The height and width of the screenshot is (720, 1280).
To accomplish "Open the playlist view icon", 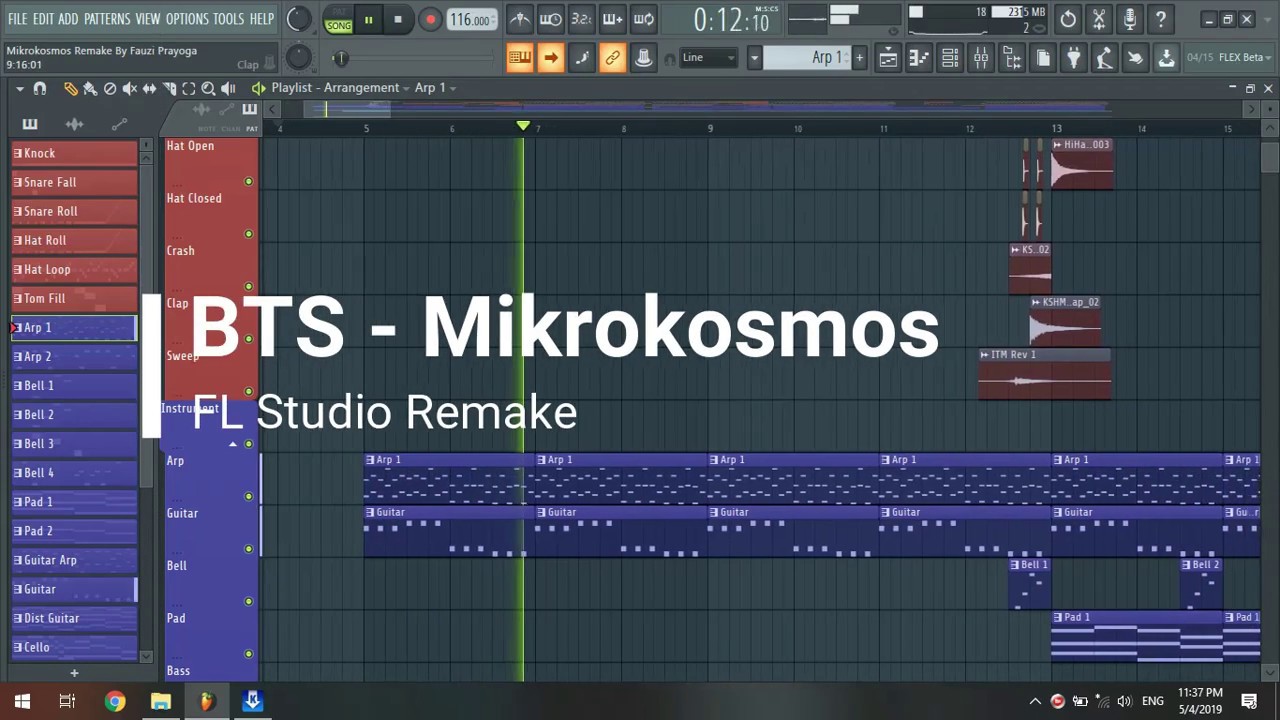I will [888, 58].
